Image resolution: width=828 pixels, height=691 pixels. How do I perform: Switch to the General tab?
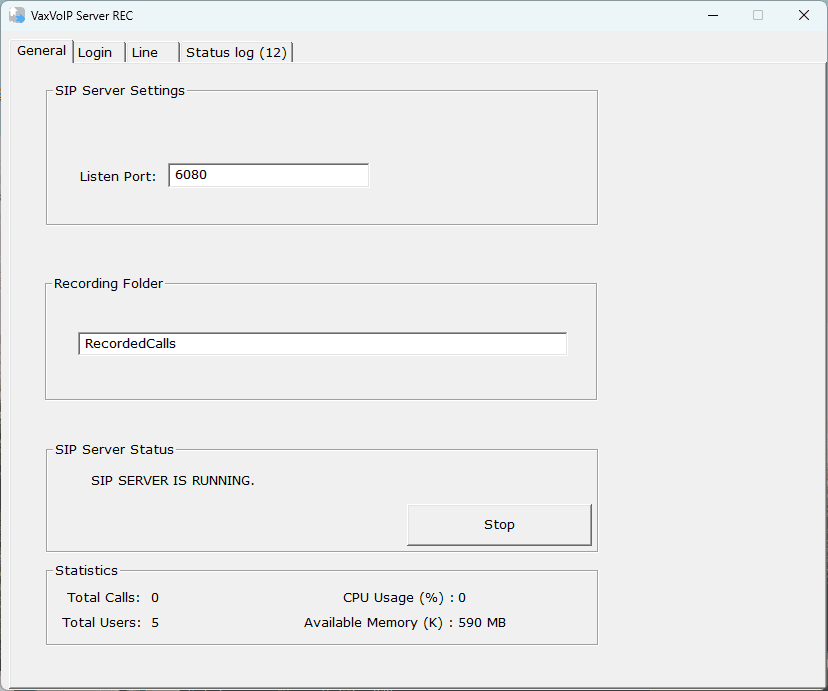click(41, 51)
